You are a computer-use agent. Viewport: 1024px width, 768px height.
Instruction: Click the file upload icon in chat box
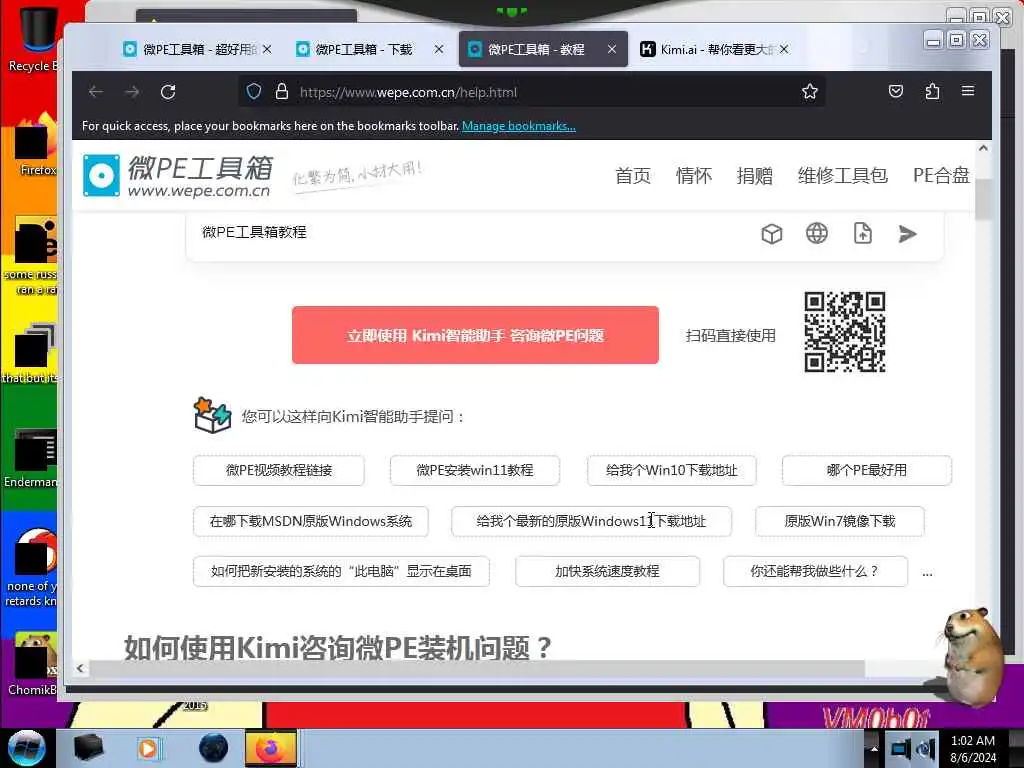863,233
